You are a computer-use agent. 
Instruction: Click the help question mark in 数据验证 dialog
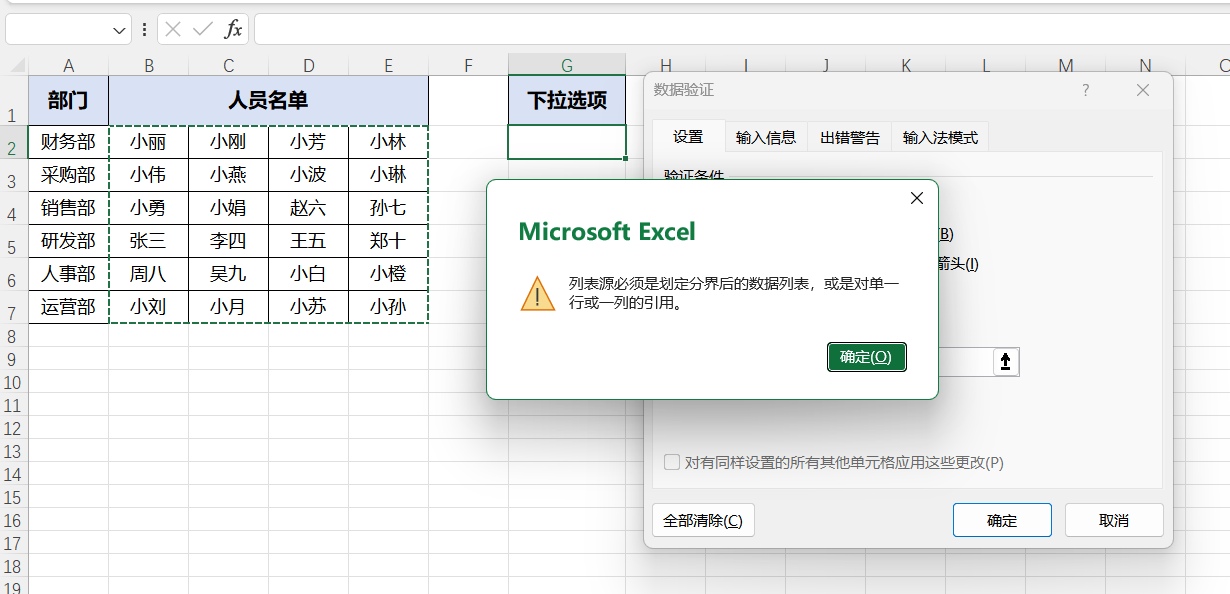click(x=1086, y=90)
